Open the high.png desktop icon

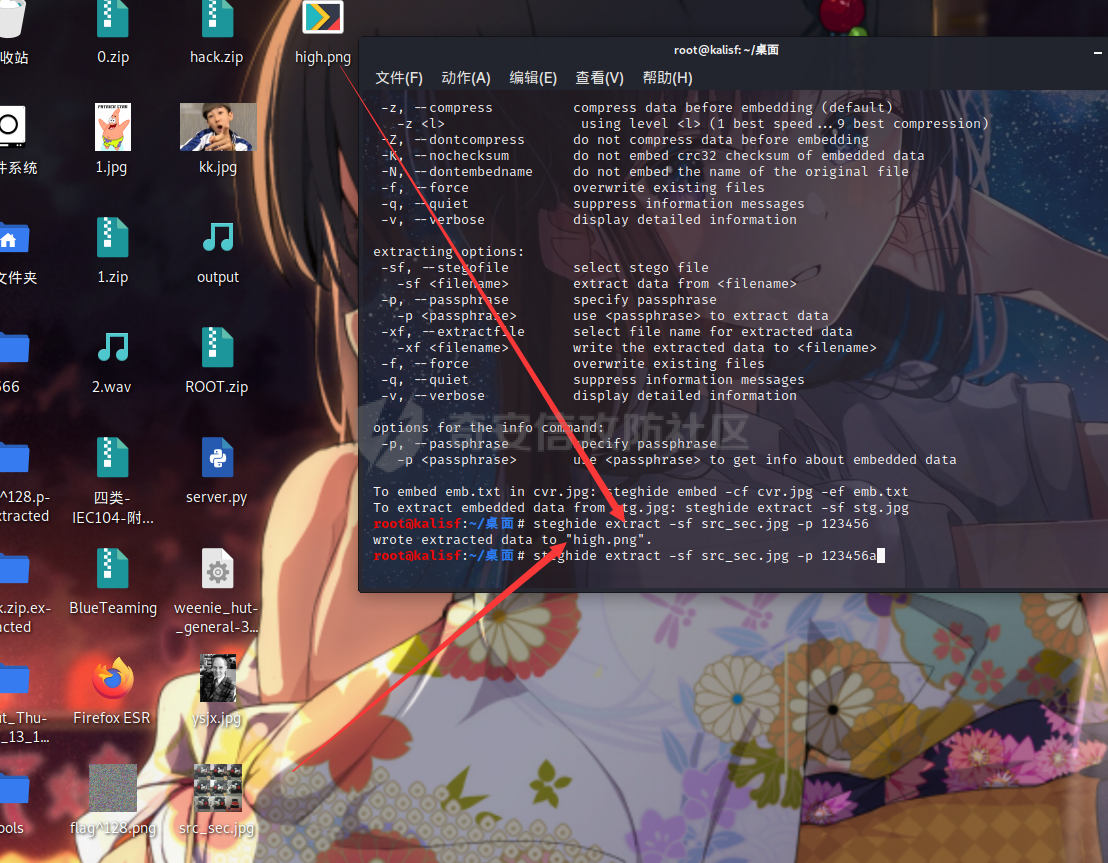coord(323,18)
